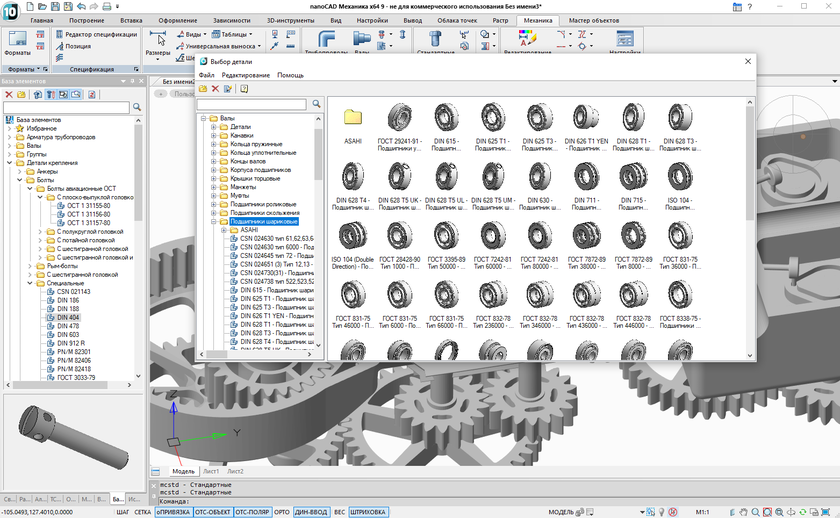Toggle оПРИВЯЗКА object snap
This screenshot has width=840, height=518.
(x=173, y=512)
